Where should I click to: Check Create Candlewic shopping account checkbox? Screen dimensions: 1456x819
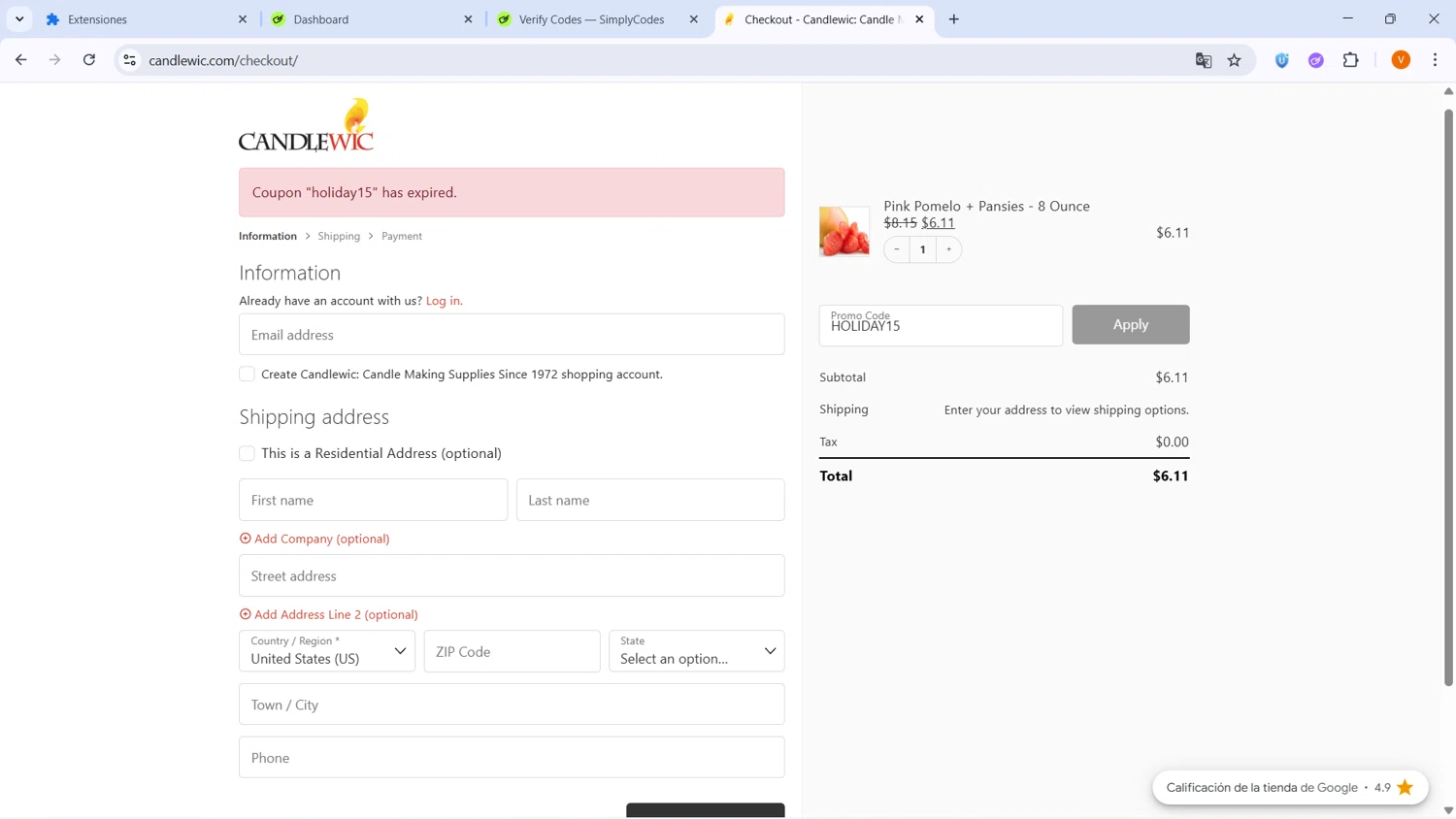(247, 374)
